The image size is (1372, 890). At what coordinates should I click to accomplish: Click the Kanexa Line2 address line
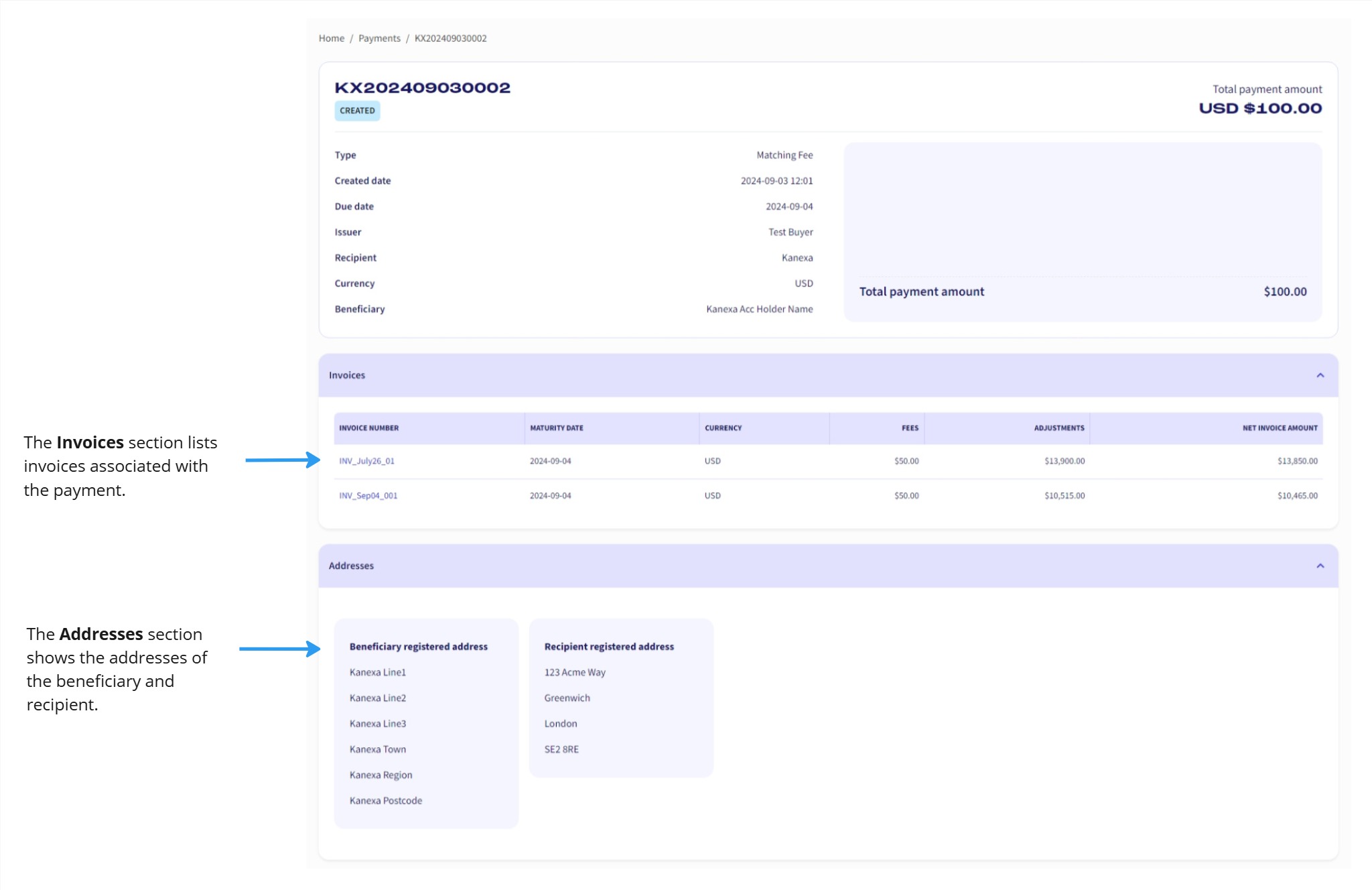[377, 698]
